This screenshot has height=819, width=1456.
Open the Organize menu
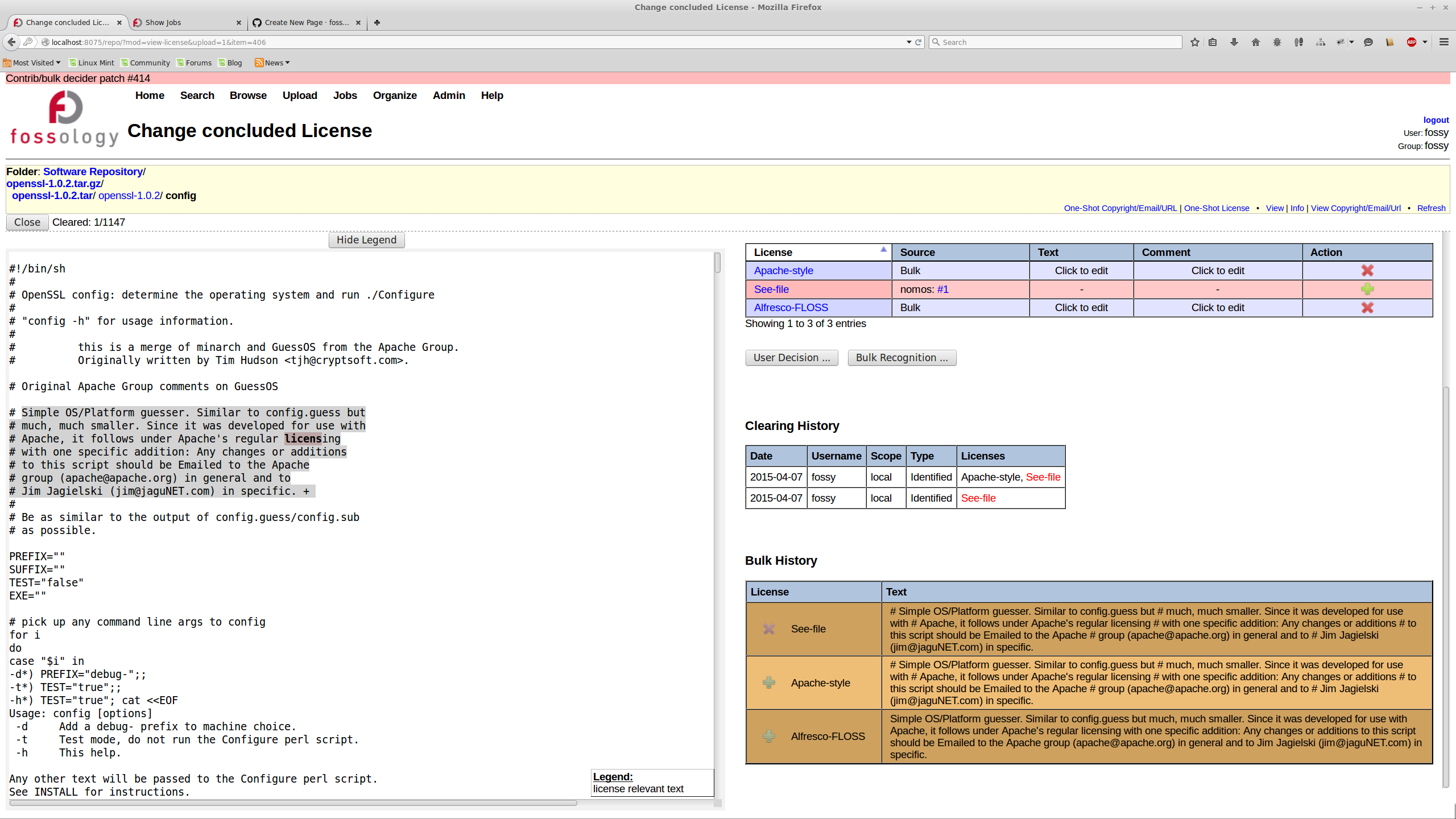coord(395,96)
